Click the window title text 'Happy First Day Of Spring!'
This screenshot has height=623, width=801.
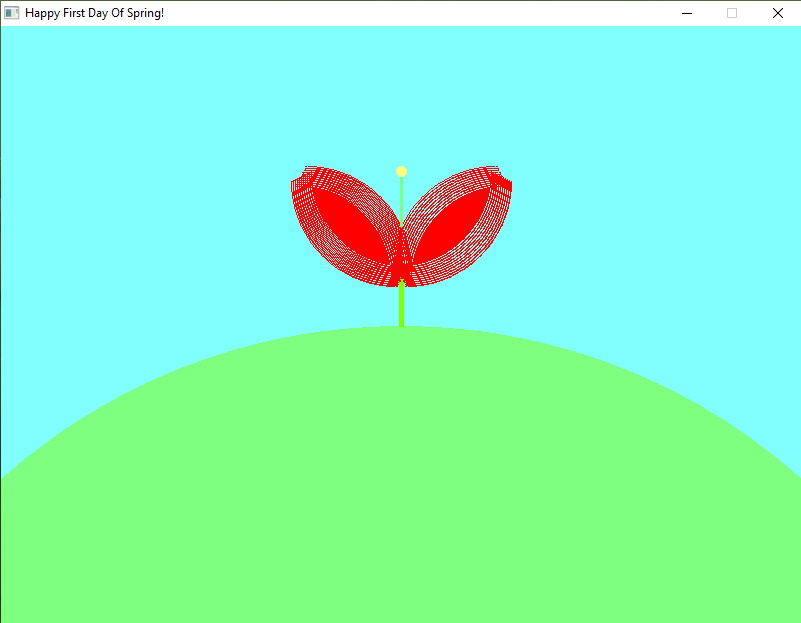[94, 13]
